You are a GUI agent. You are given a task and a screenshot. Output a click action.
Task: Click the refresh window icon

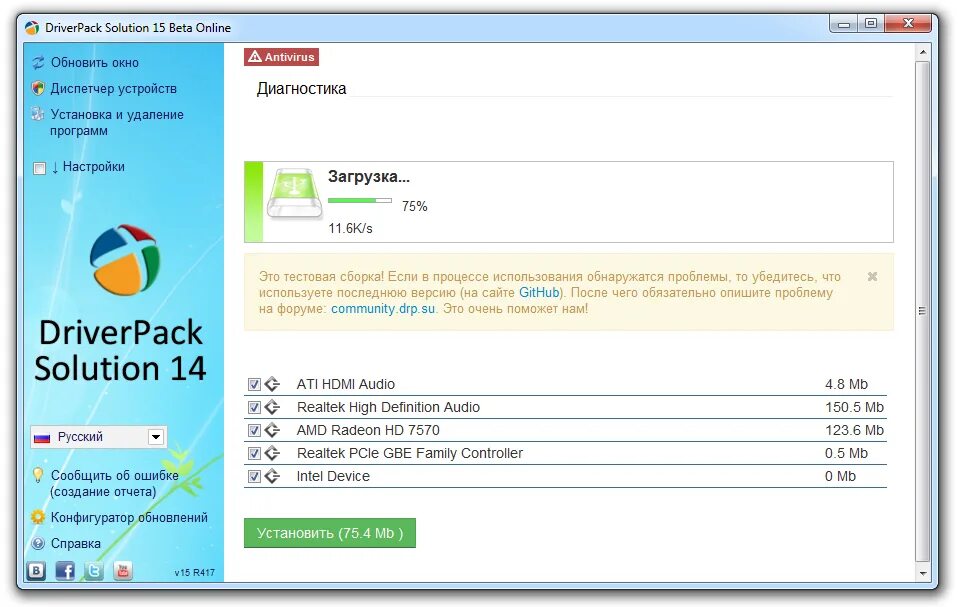38,62
